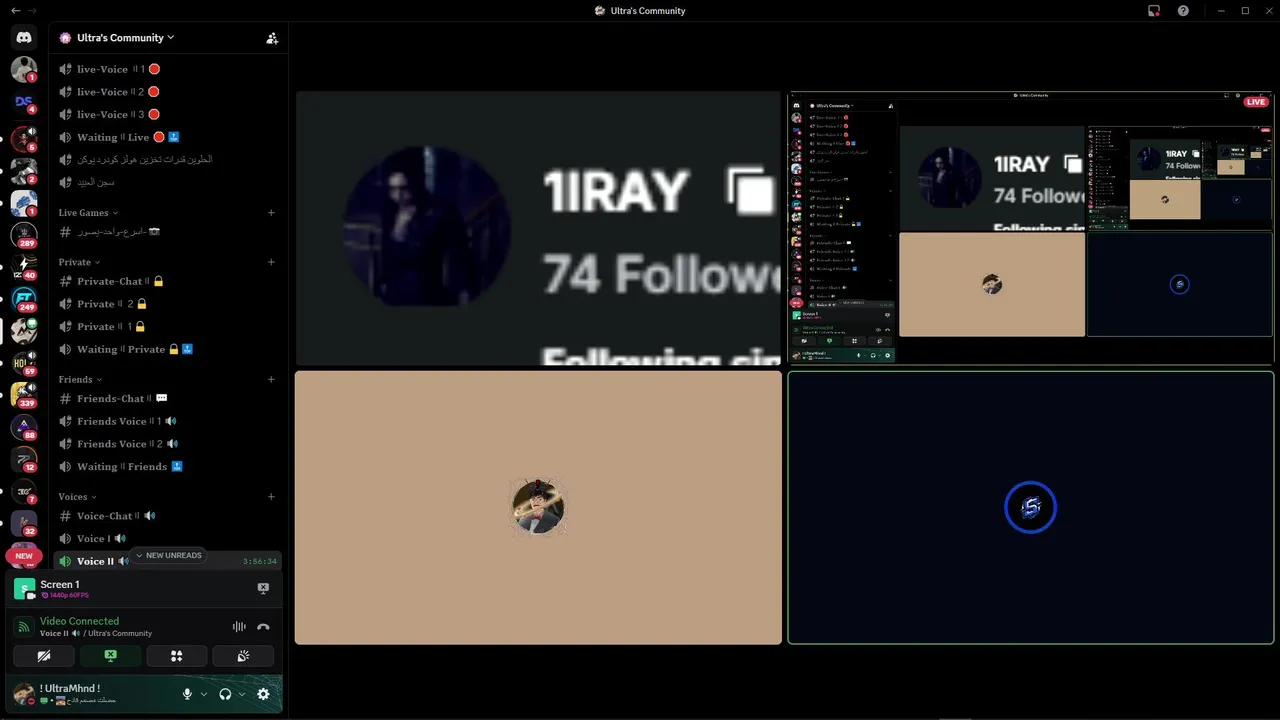
Task: Collapse the Private category
Action: tap(80, 262)
